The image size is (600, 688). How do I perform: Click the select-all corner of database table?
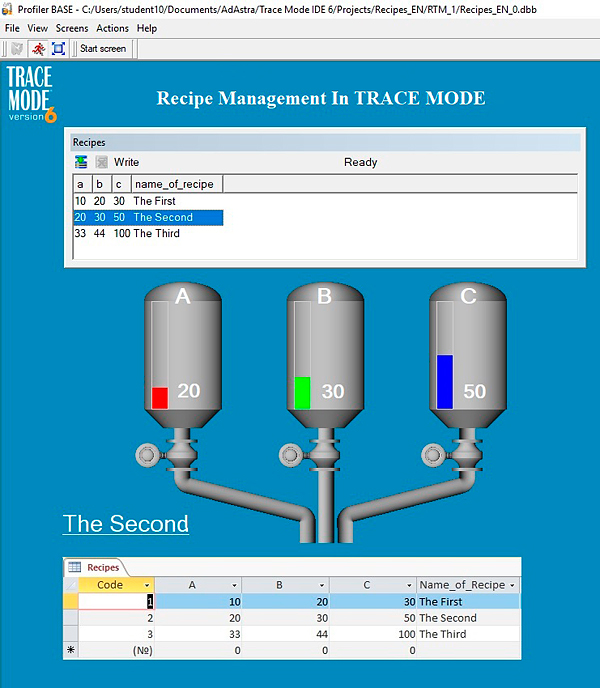click(x=71, y=585)
